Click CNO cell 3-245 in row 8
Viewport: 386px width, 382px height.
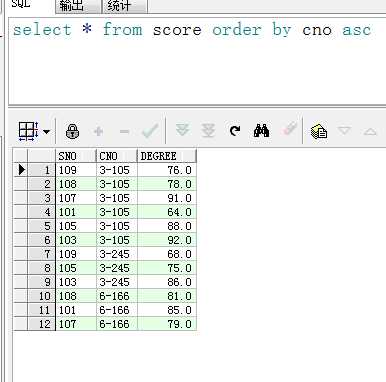tap(117, 268)
